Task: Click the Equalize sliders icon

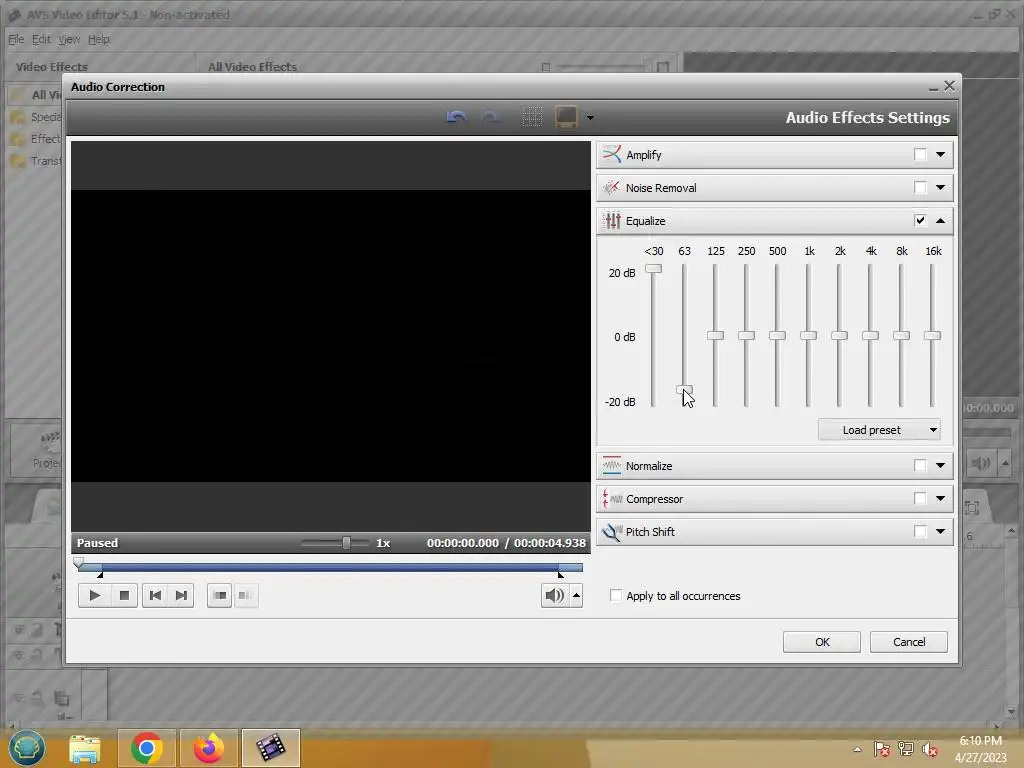Action: coord(611,221)
